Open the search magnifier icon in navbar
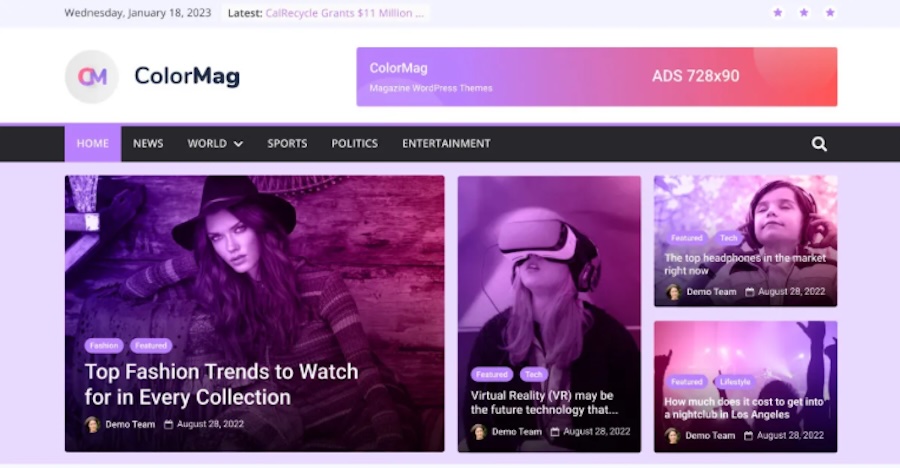This screenshot has width=900, height=468. [x=819, y=144]
